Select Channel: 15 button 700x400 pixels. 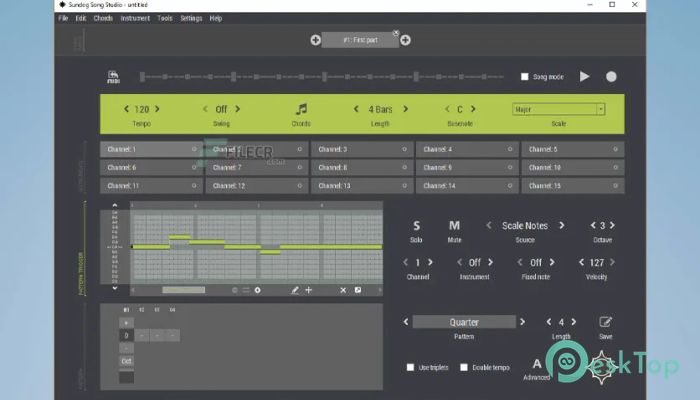click(573, 186)
